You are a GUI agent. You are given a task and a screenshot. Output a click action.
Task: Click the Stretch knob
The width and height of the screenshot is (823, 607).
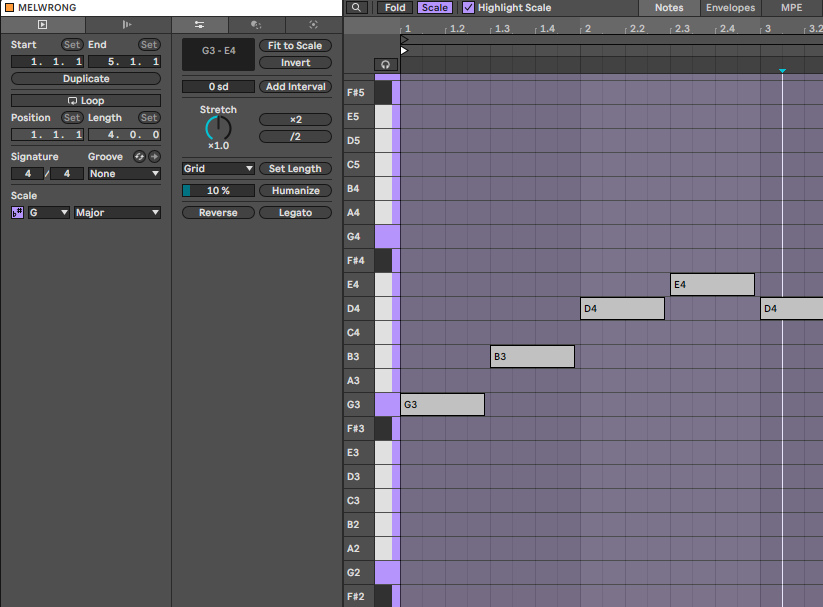pos(218,128)
